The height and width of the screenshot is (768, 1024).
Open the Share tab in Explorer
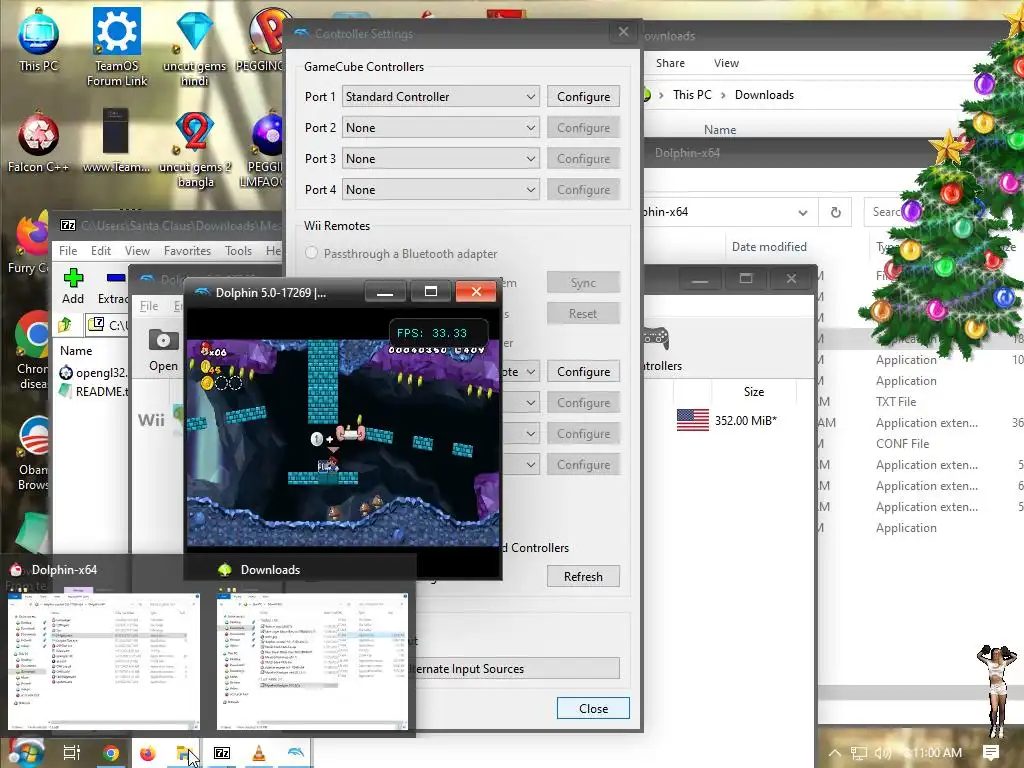670,63
